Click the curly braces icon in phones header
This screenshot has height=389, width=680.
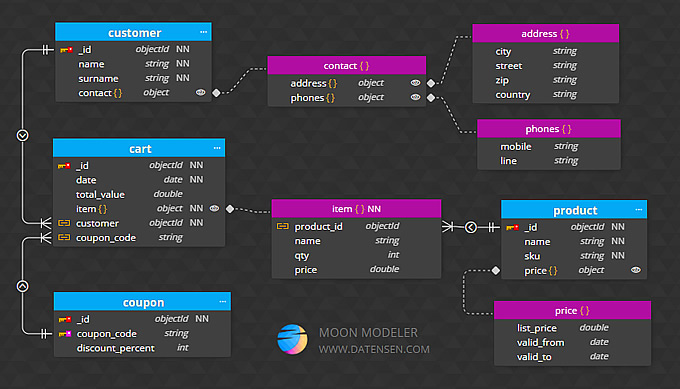point(566,129)
